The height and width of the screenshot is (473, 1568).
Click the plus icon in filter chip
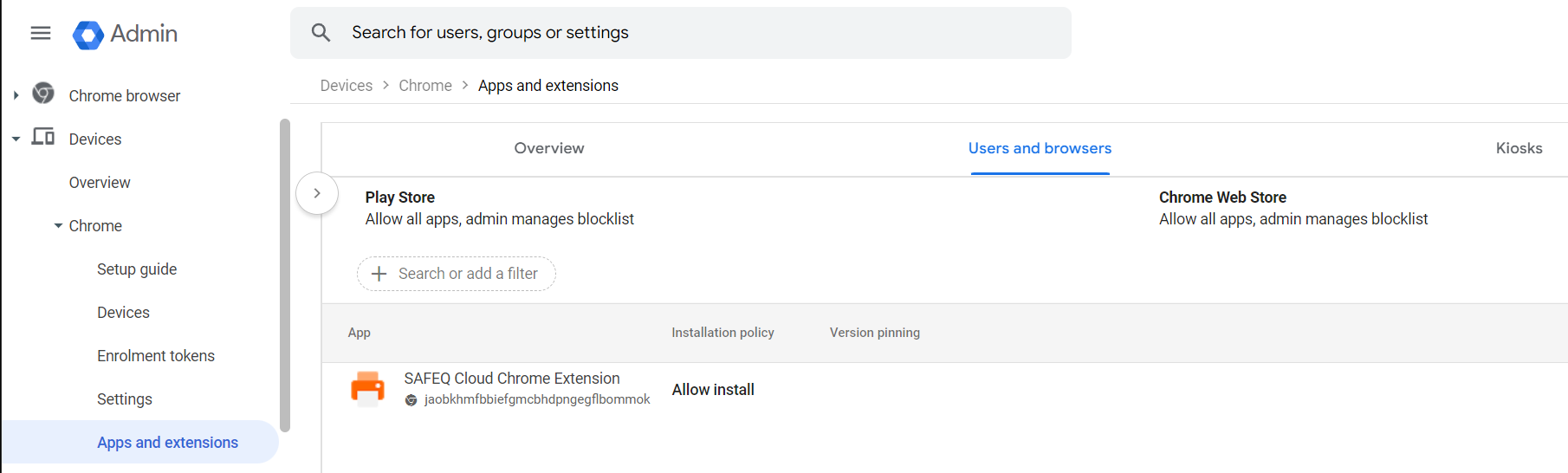[x=379, y=274]
